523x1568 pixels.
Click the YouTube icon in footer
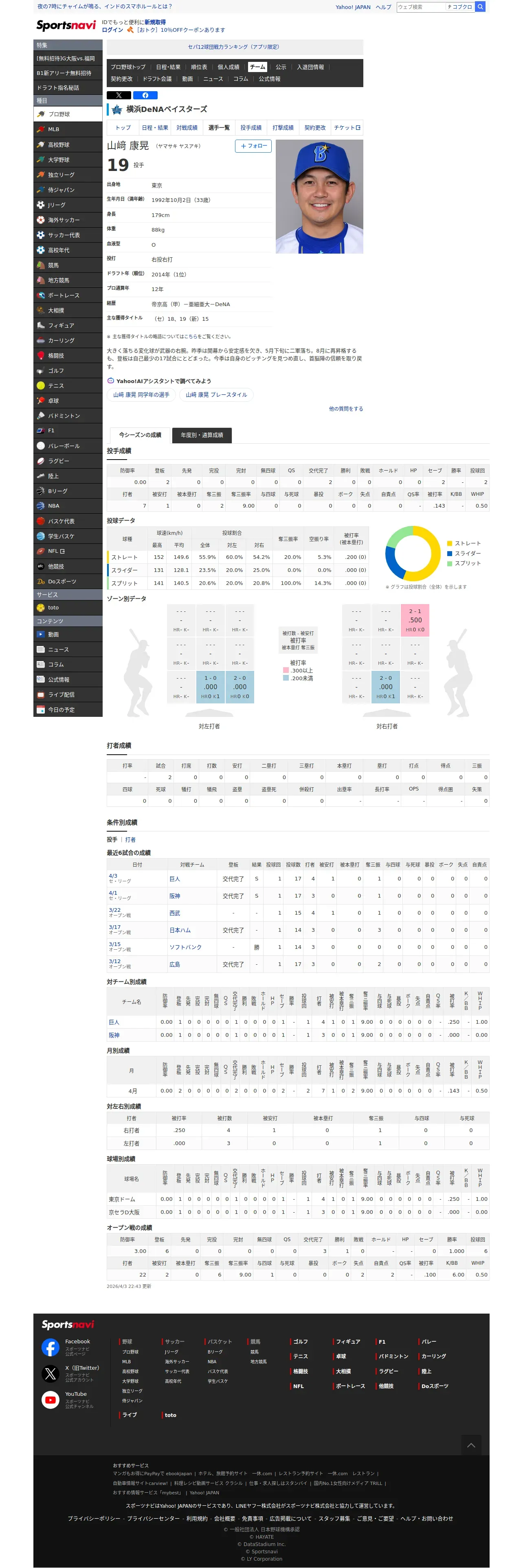point(51,1399)
